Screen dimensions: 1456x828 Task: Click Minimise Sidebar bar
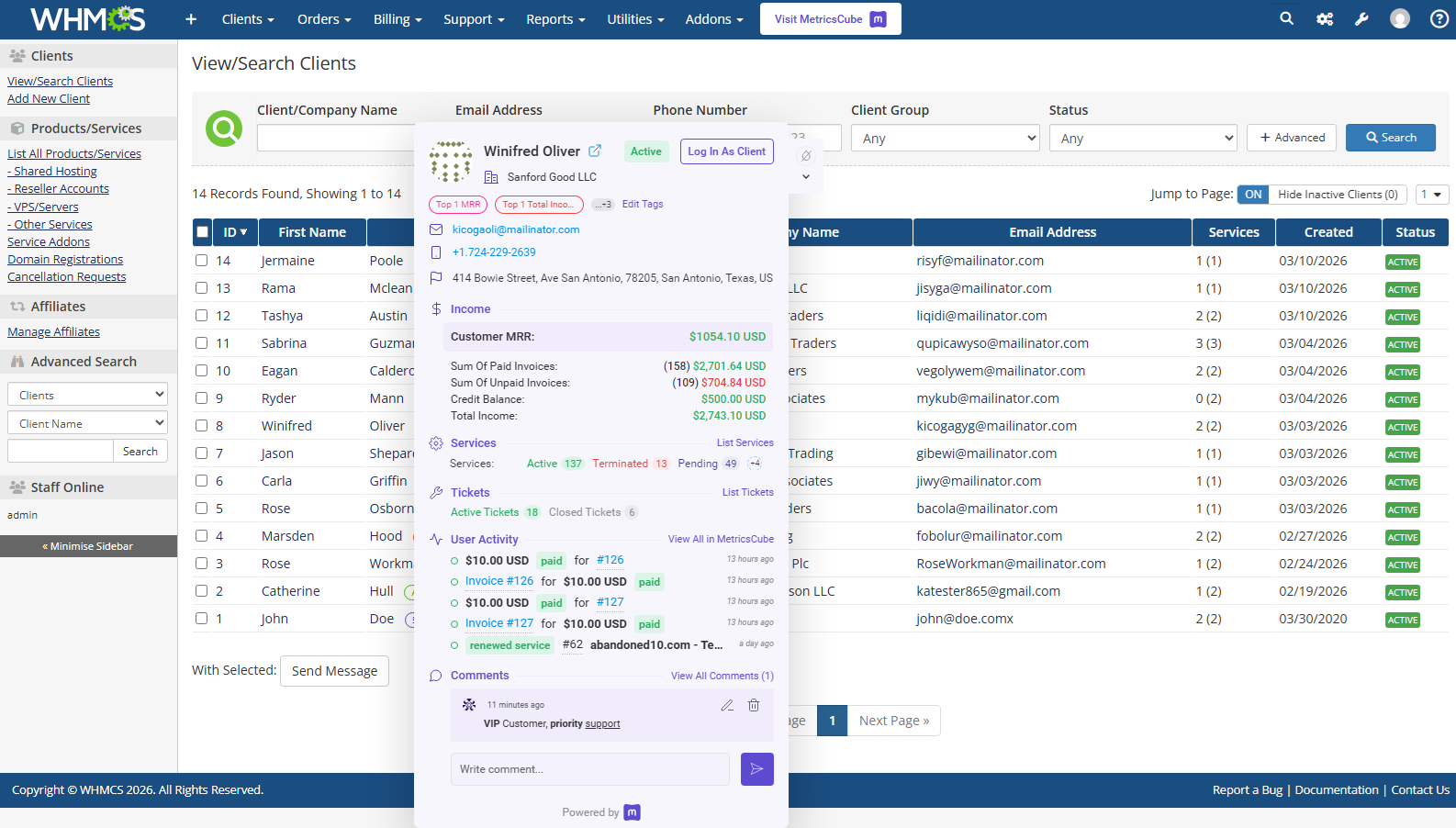pos(88,546)
